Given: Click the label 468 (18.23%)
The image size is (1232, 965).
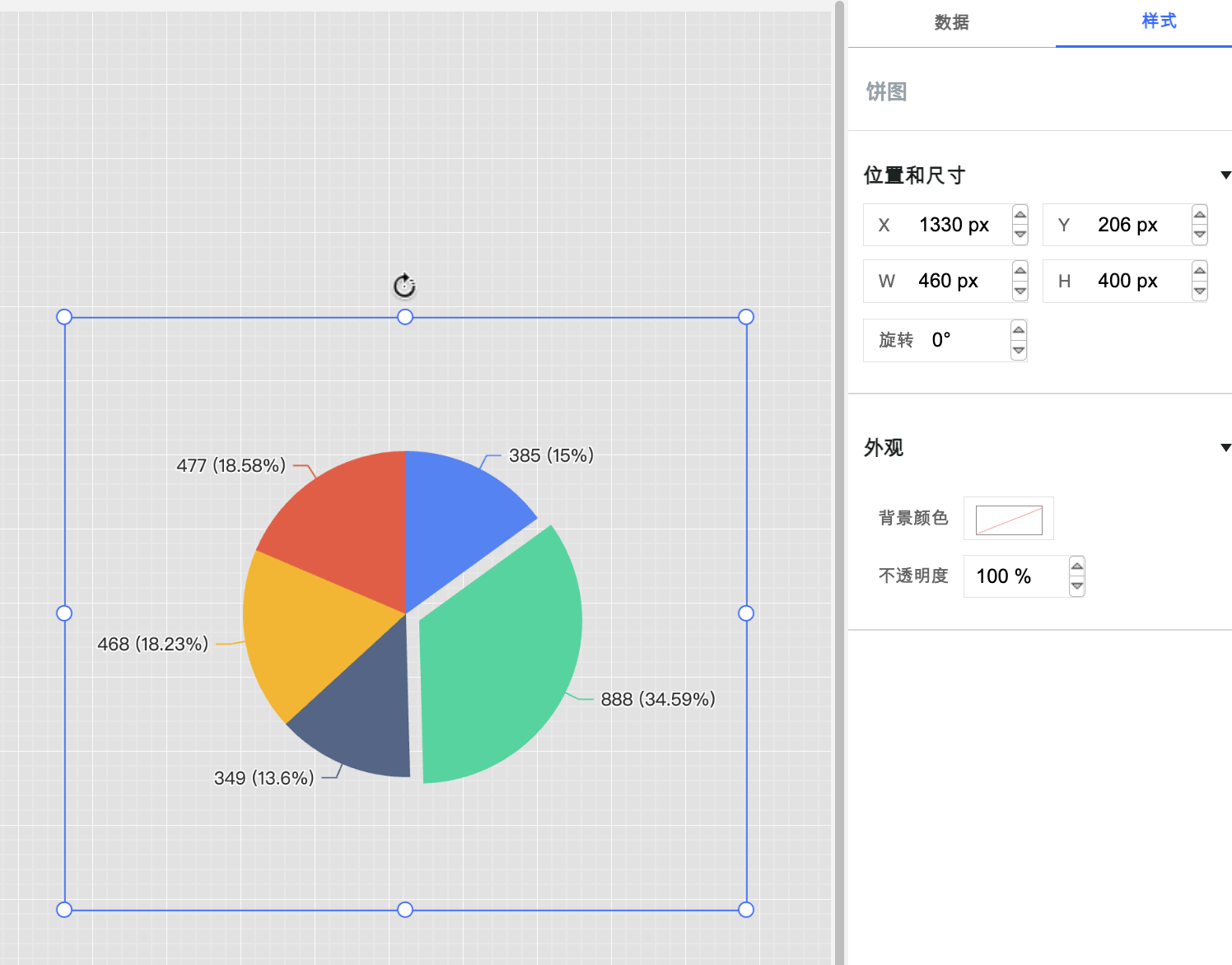Looking at the screenshot, I should click(153, 644).
